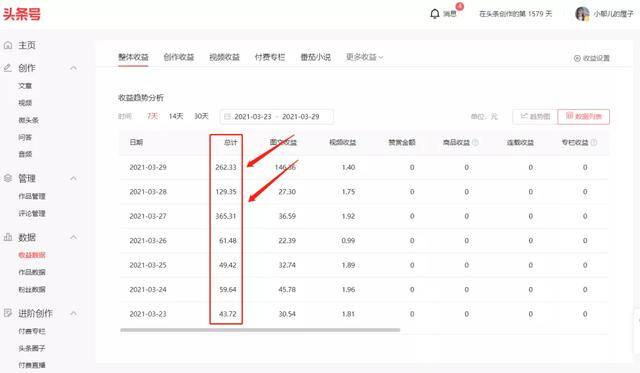
Task: Open 文章 under 创作
Action: pyautogui.click(x=25, y=86)
